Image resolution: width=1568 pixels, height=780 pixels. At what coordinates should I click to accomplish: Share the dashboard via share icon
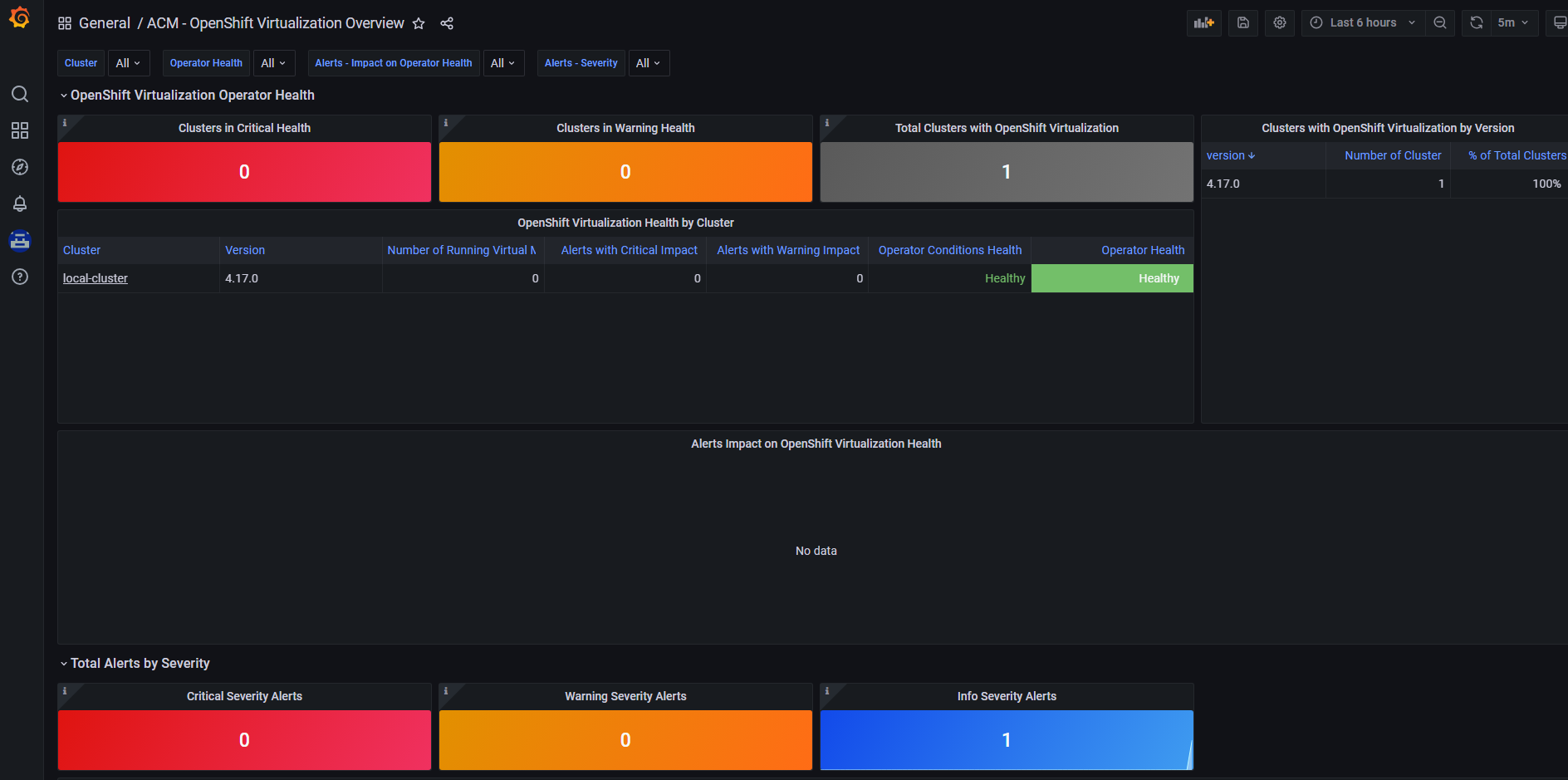447,23
